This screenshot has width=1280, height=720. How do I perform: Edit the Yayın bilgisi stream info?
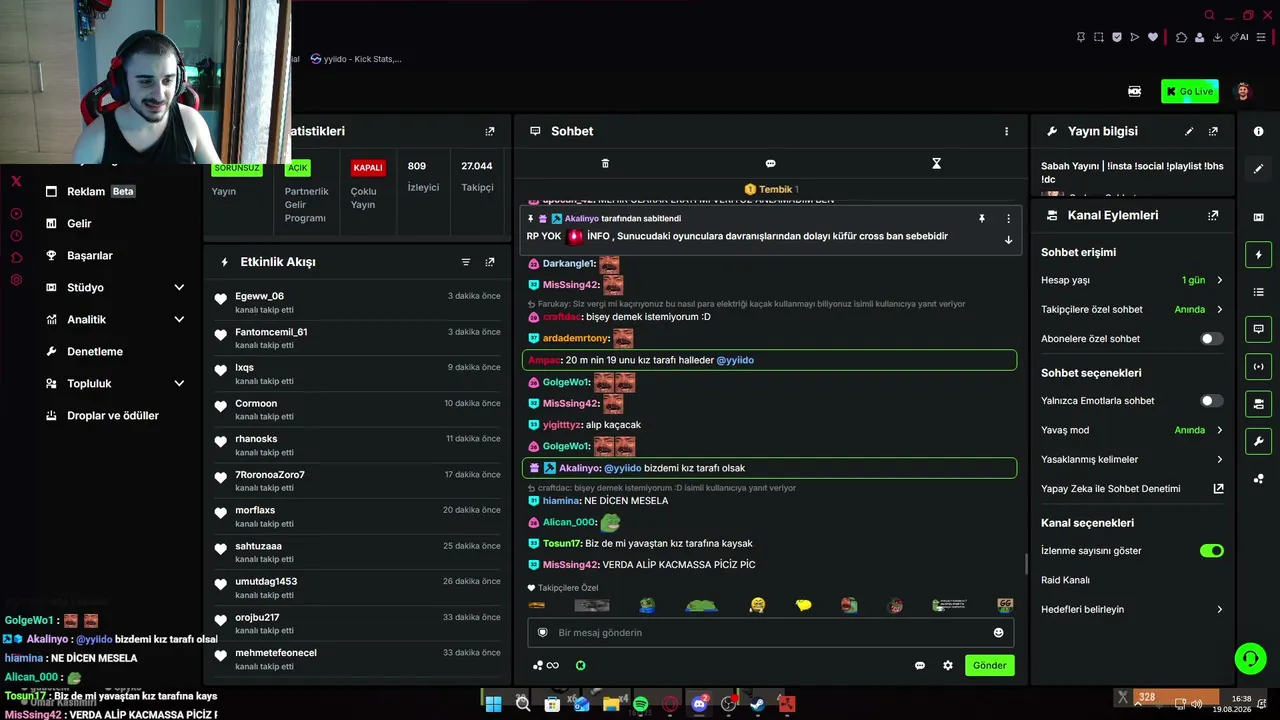1189,131
